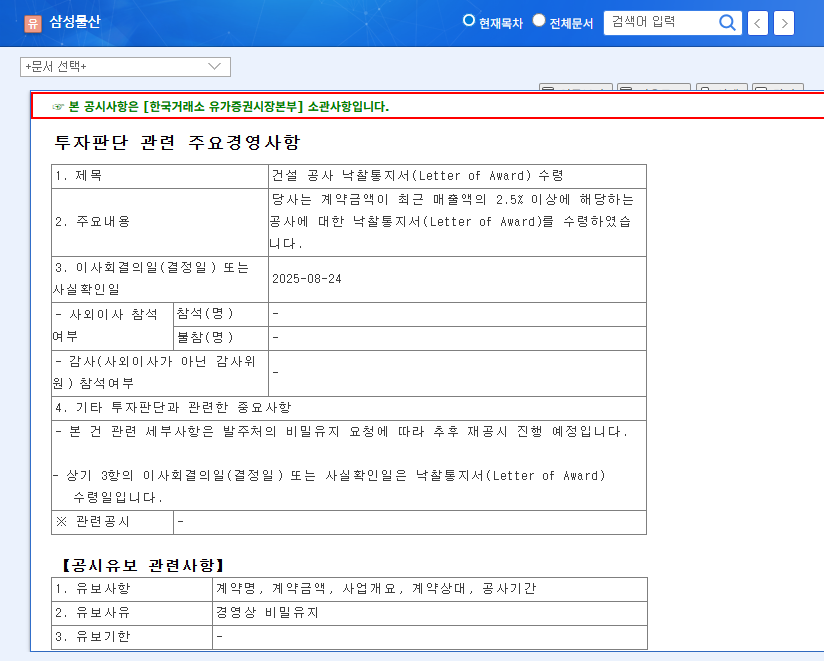This screenshot has height=661, width=824.
Task: Click the 경영상 비밀유지 cell
Action: click(430, 613)
